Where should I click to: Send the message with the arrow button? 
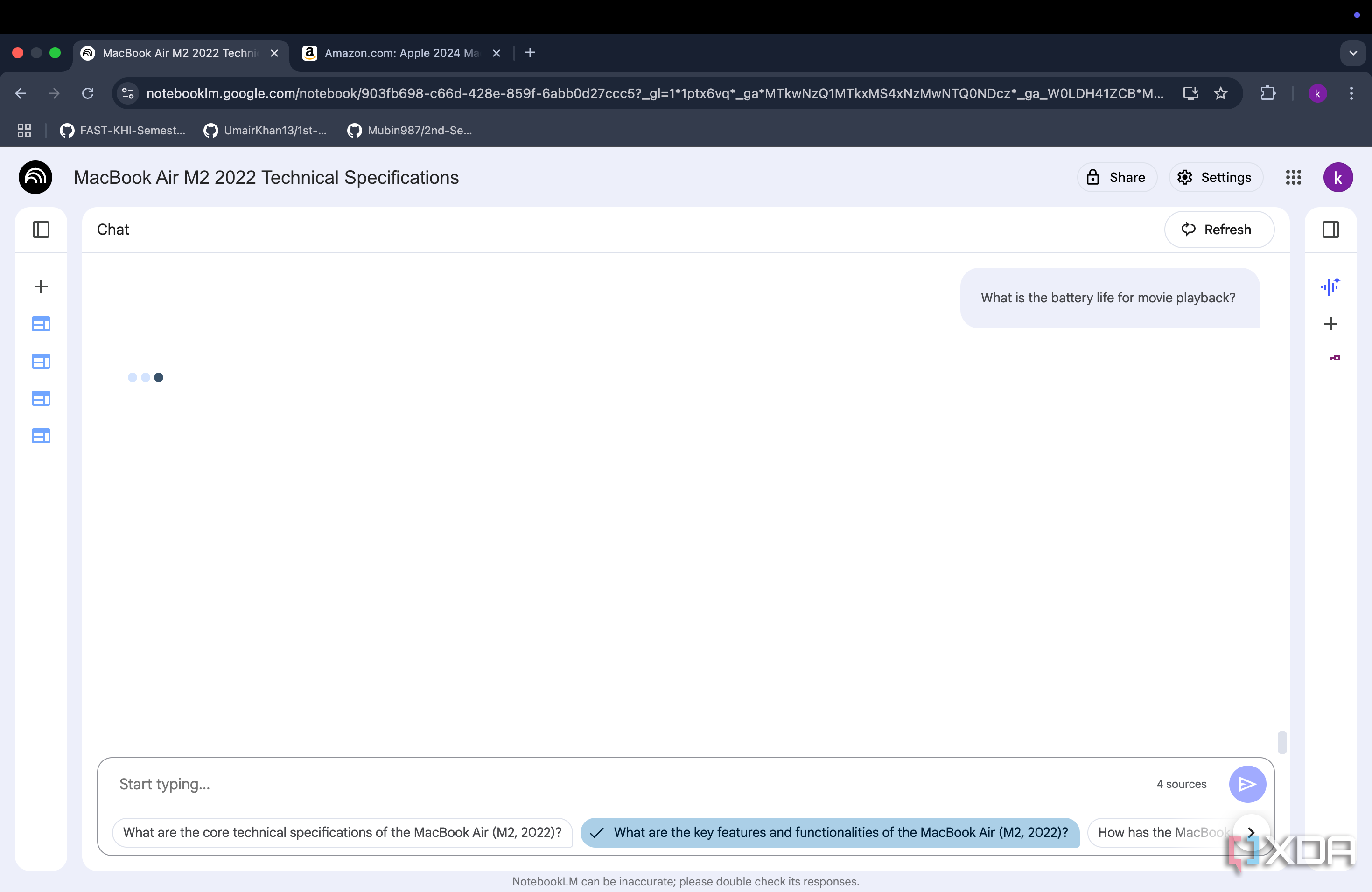point(1247,784)
